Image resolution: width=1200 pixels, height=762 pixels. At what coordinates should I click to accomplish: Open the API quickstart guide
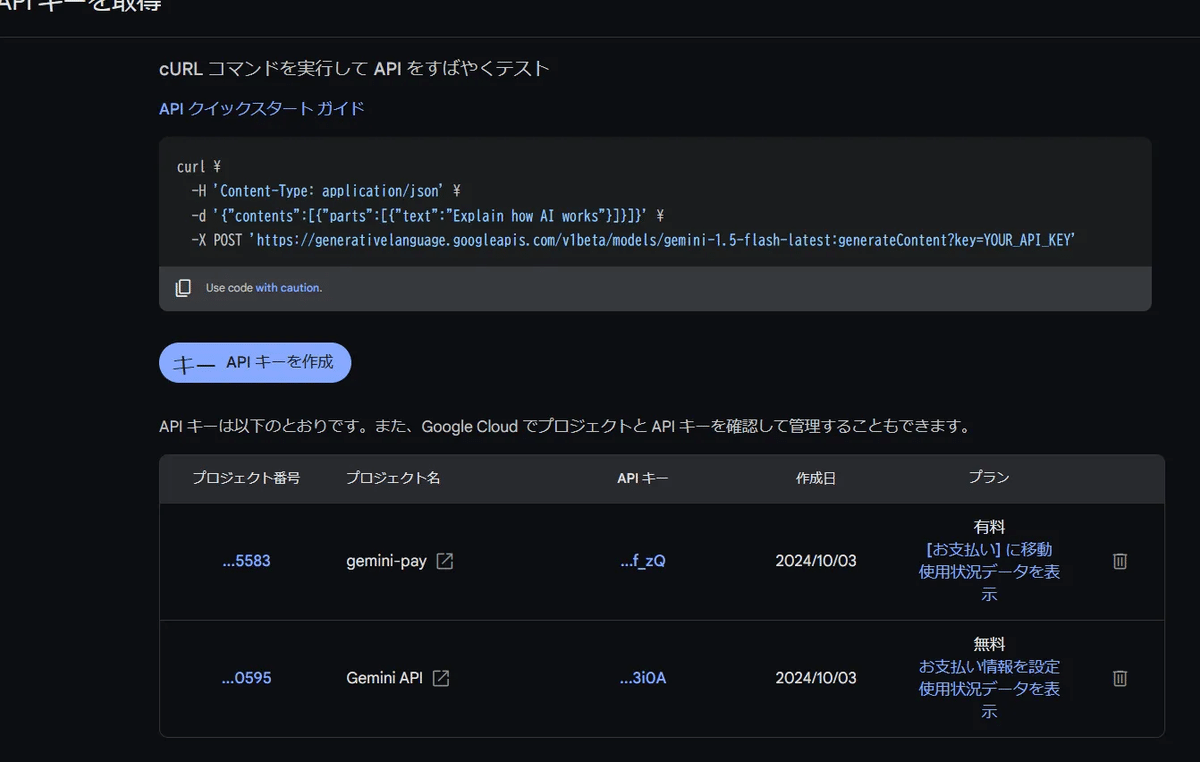coord(260,108)
